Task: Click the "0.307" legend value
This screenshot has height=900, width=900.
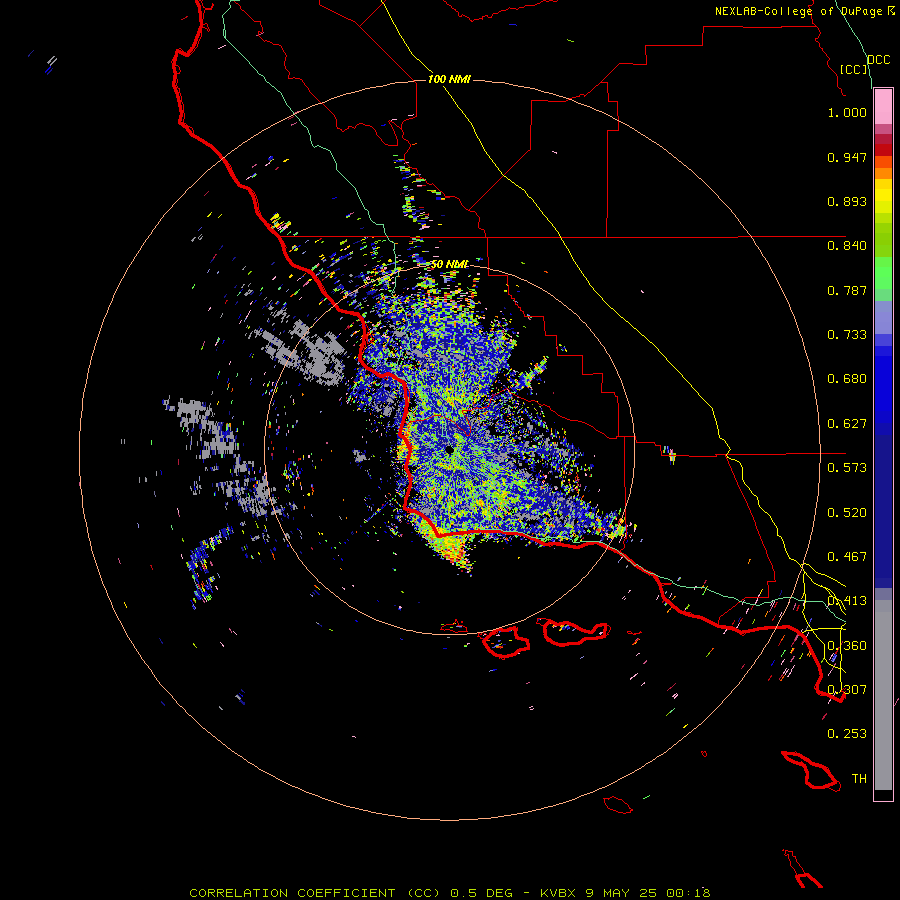Action: click(x=847, y=690)
